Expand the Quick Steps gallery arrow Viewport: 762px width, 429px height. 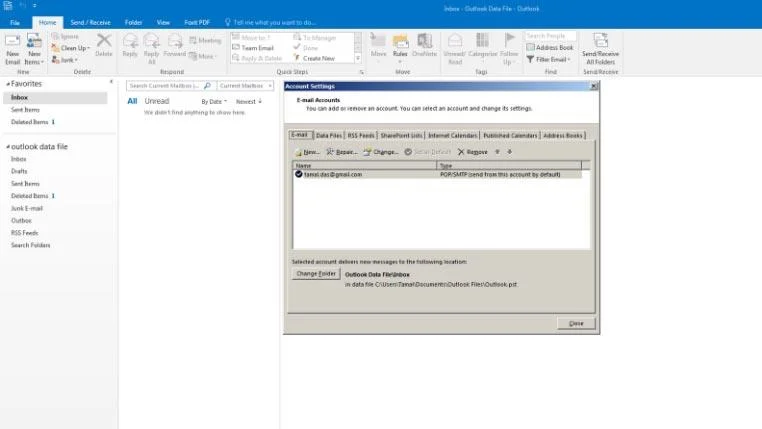tap(358, 59)
